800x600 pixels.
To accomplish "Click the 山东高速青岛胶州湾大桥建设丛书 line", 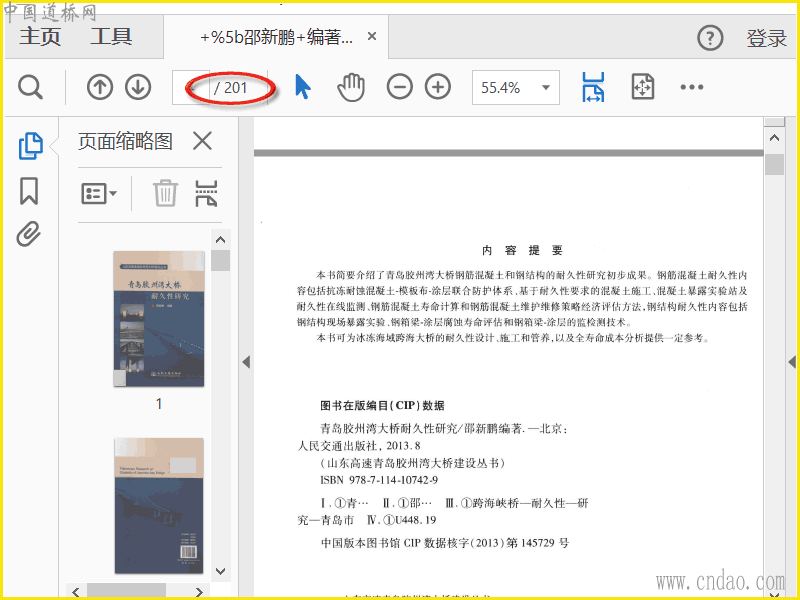I will 412,463.
